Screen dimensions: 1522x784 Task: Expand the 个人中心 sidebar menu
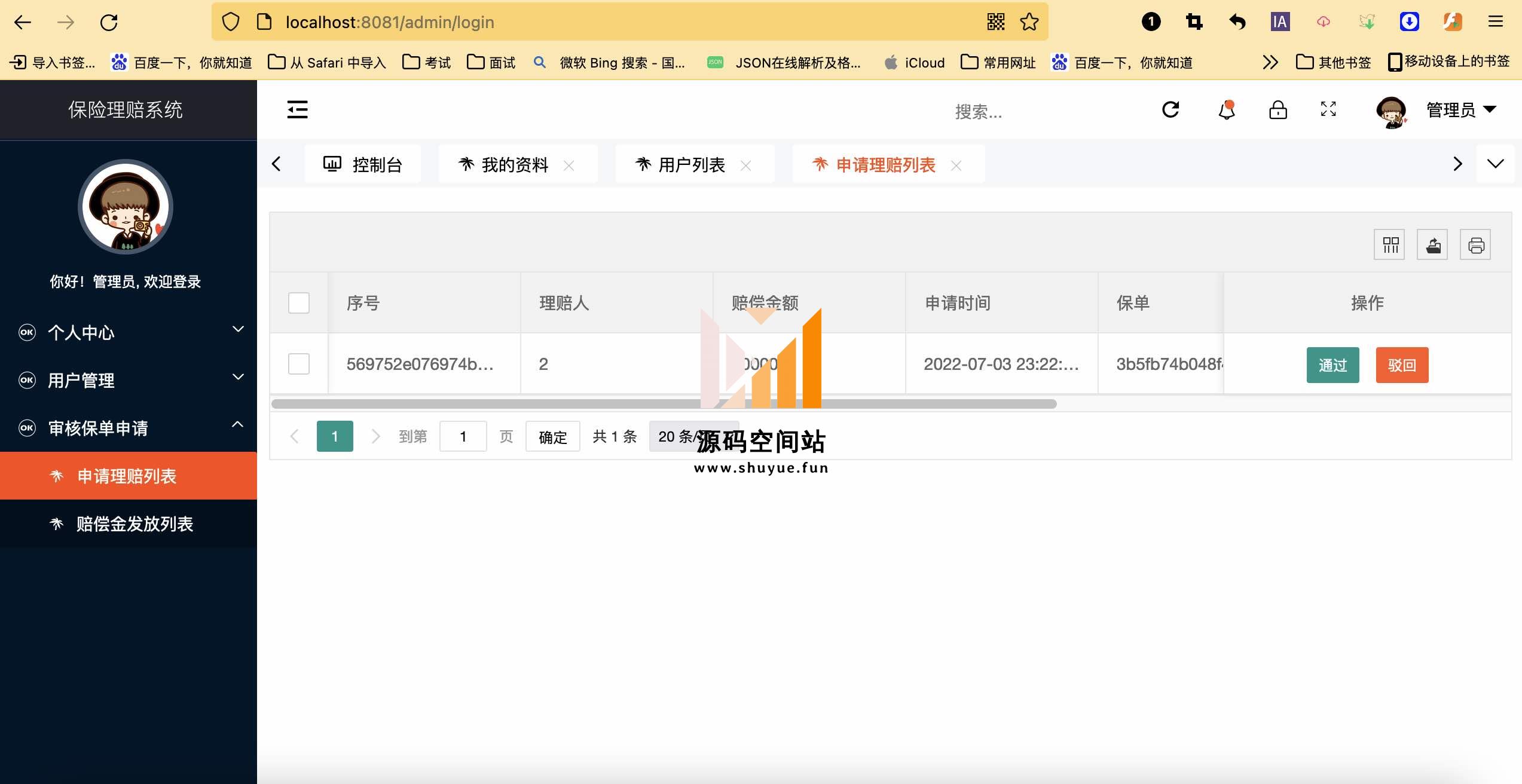point(129,332)
